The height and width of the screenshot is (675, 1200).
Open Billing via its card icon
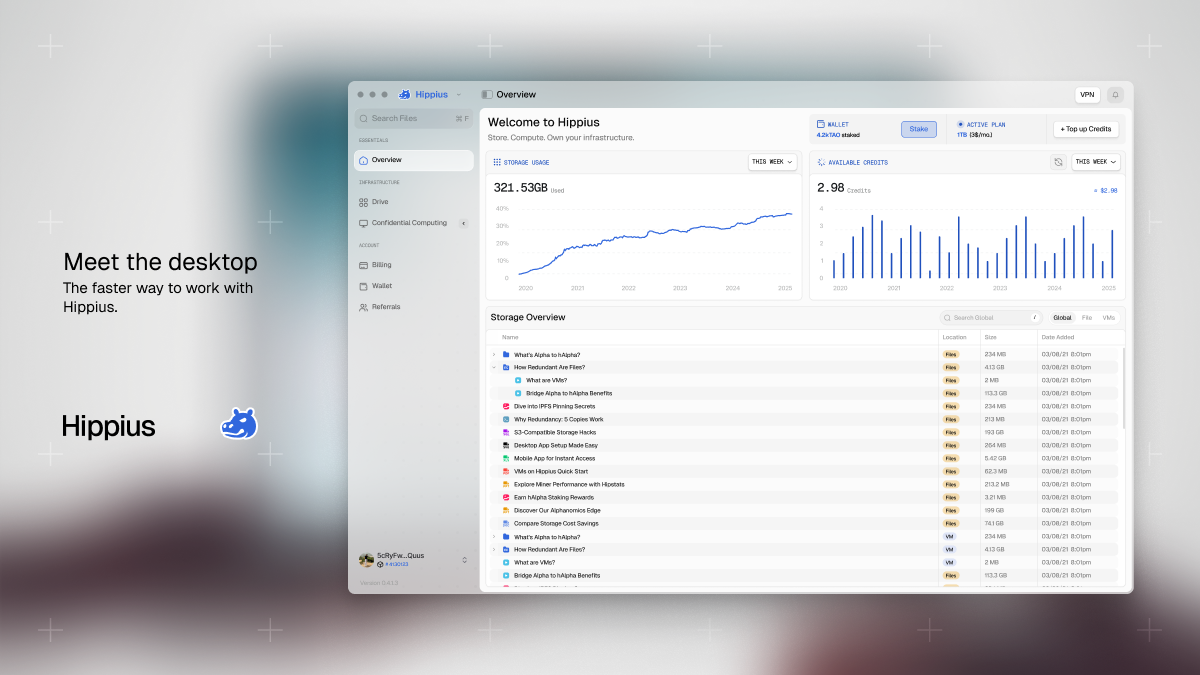click(364, 265)
